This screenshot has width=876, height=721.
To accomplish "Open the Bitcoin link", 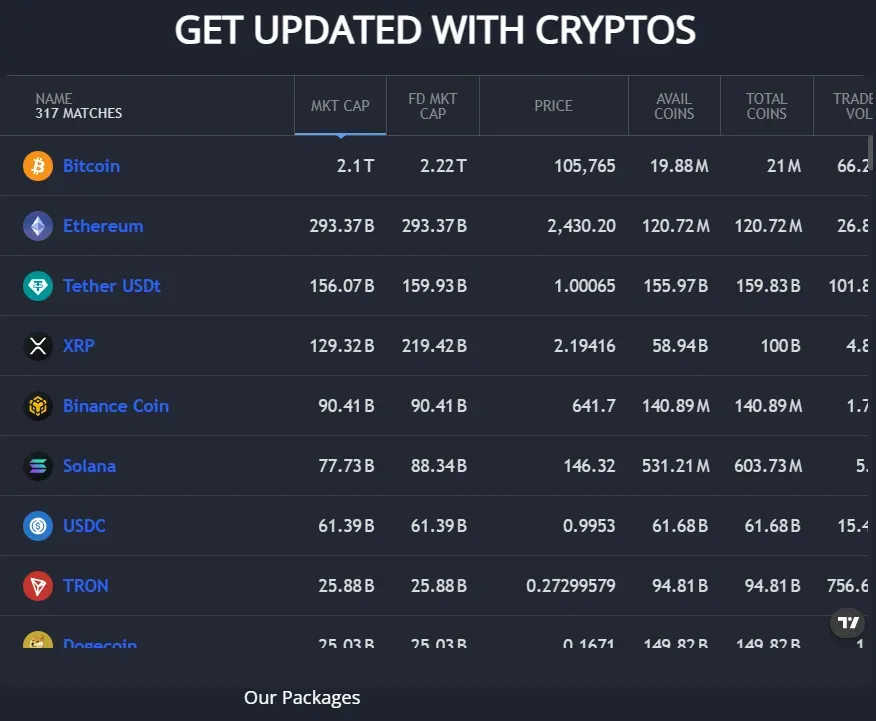I will [91, 166].
